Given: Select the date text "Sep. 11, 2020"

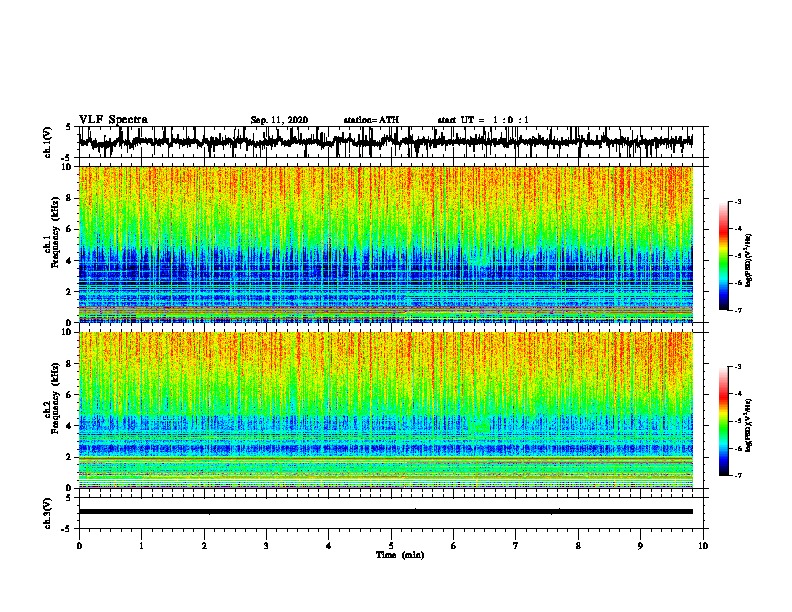Looking at the screenshot, I should point(279,120).
